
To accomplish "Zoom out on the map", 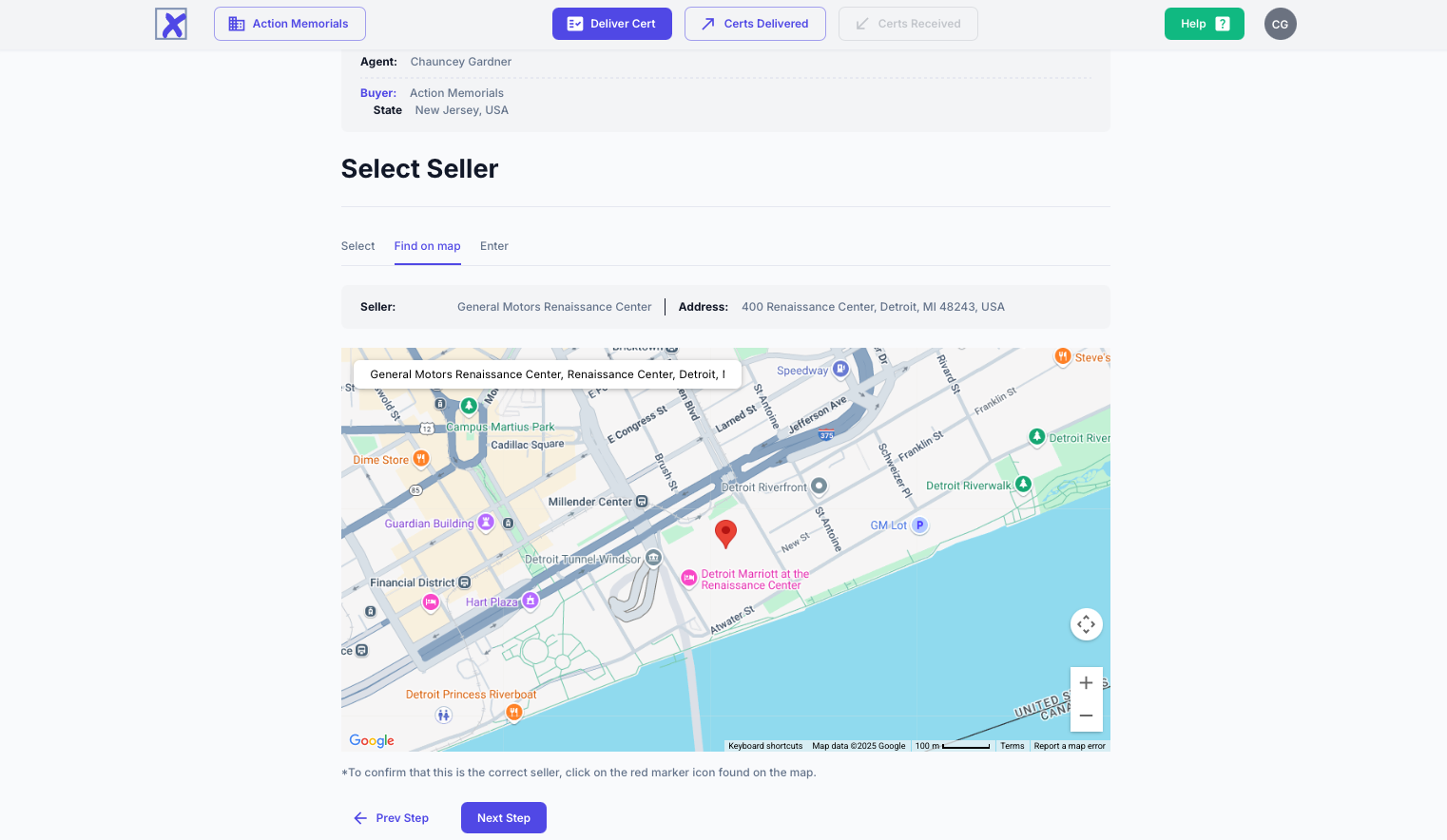I will [1087, 716].
